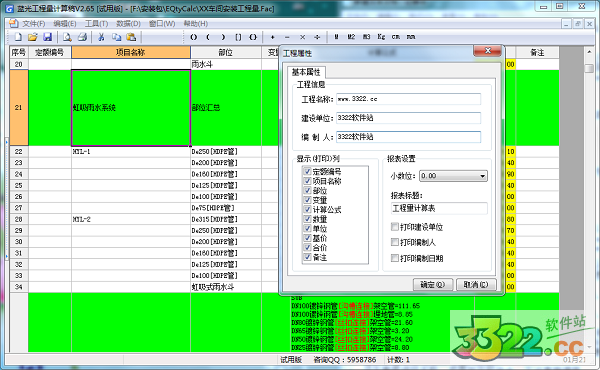Screen dimensions: 600x370
Task: Select cell MYL-2 in row 28
Action: [x=131, y=219]
